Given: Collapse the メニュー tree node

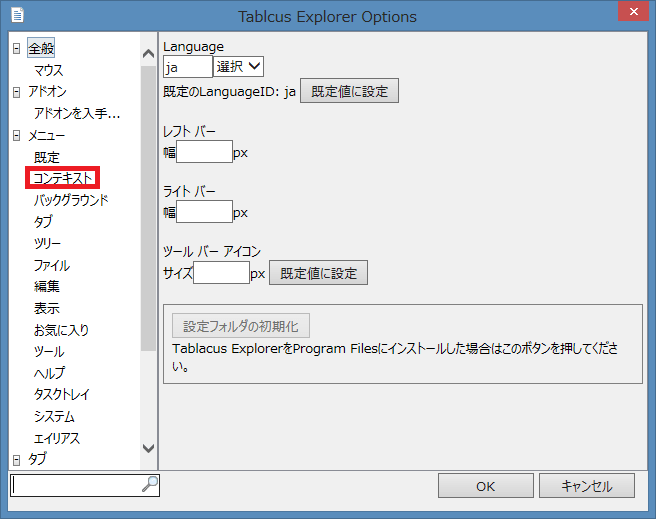Looking at the screenshot, I should click(16, 135).
